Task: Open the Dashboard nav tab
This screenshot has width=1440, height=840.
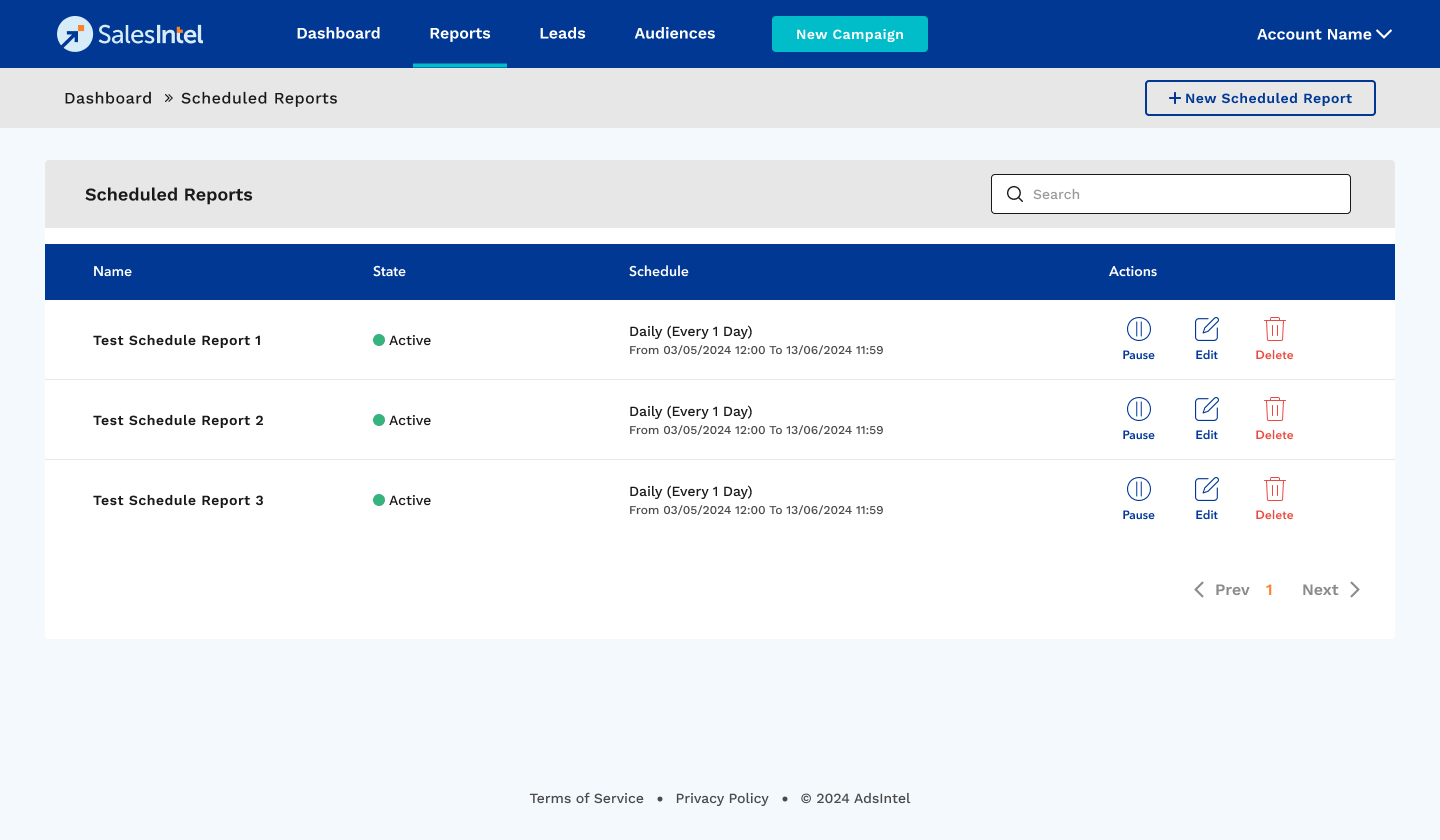Action: [338, 34]
